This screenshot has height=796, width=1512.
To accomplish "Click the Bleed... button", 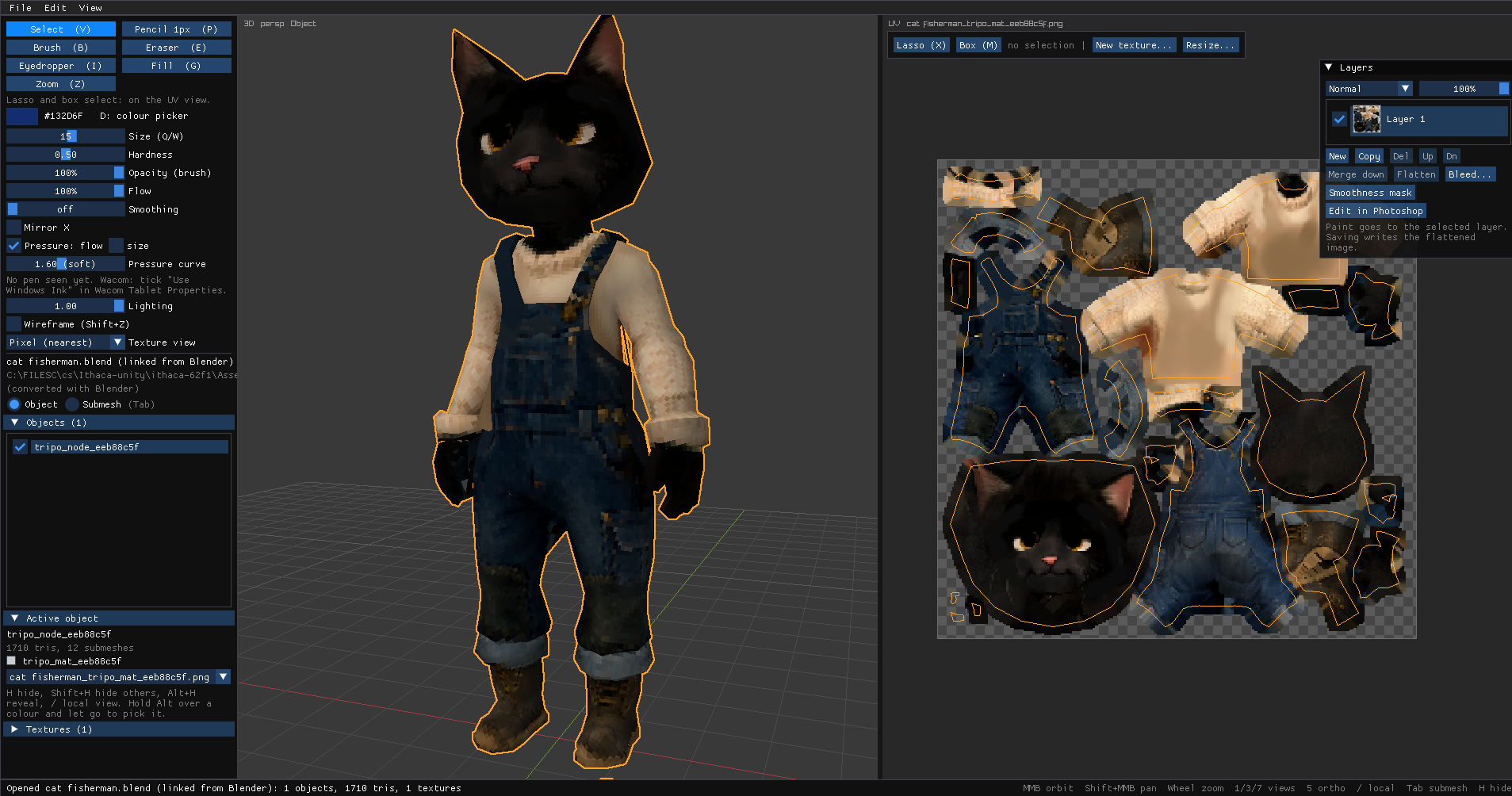I will click(x=1470, y=174).
